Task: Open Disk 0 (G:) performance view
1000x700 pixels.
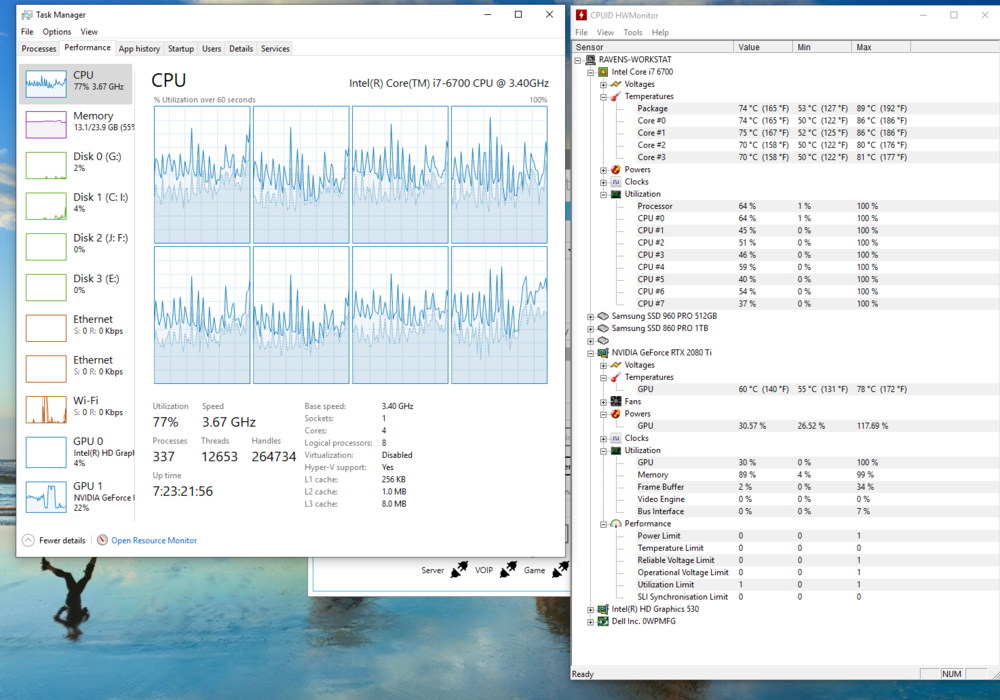Action: (x=77, y=164)
